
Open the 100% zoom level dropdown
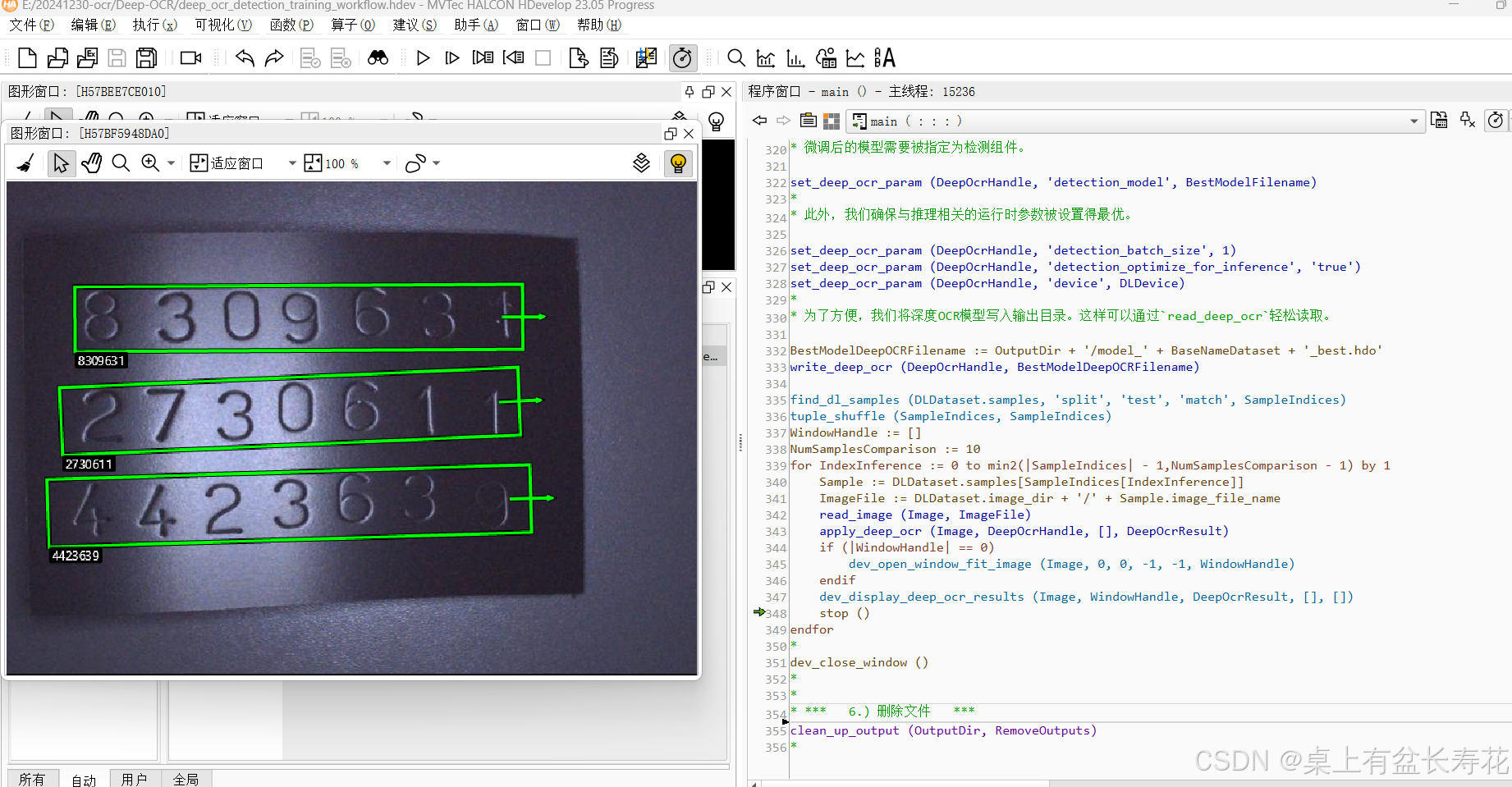point(386,162)
